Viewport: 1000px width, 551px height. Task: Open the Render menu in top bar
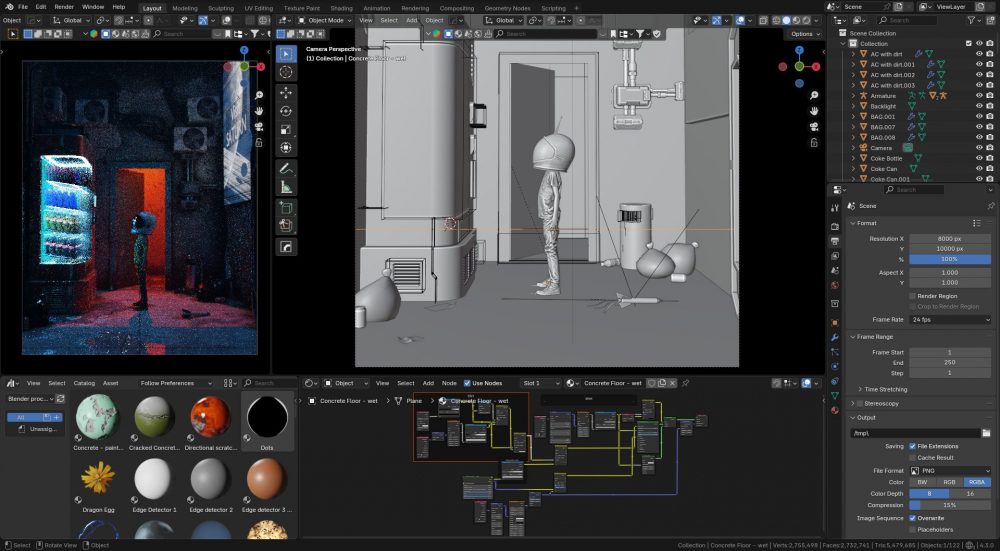coord(64,7)
